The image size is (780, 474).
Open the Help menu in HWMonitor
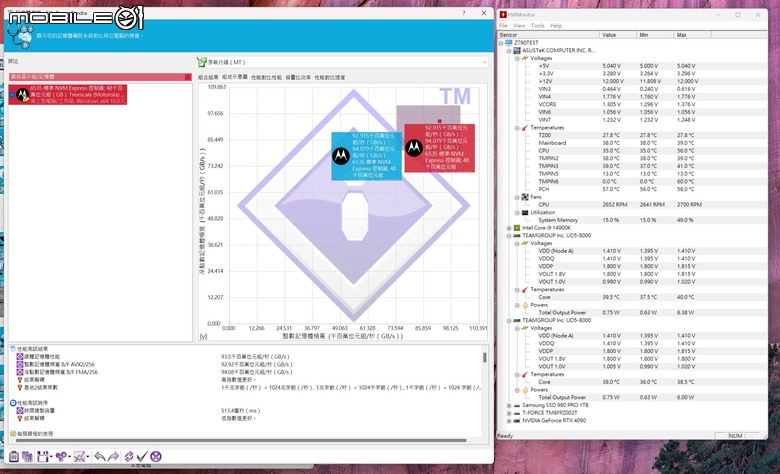click(556, 25)
